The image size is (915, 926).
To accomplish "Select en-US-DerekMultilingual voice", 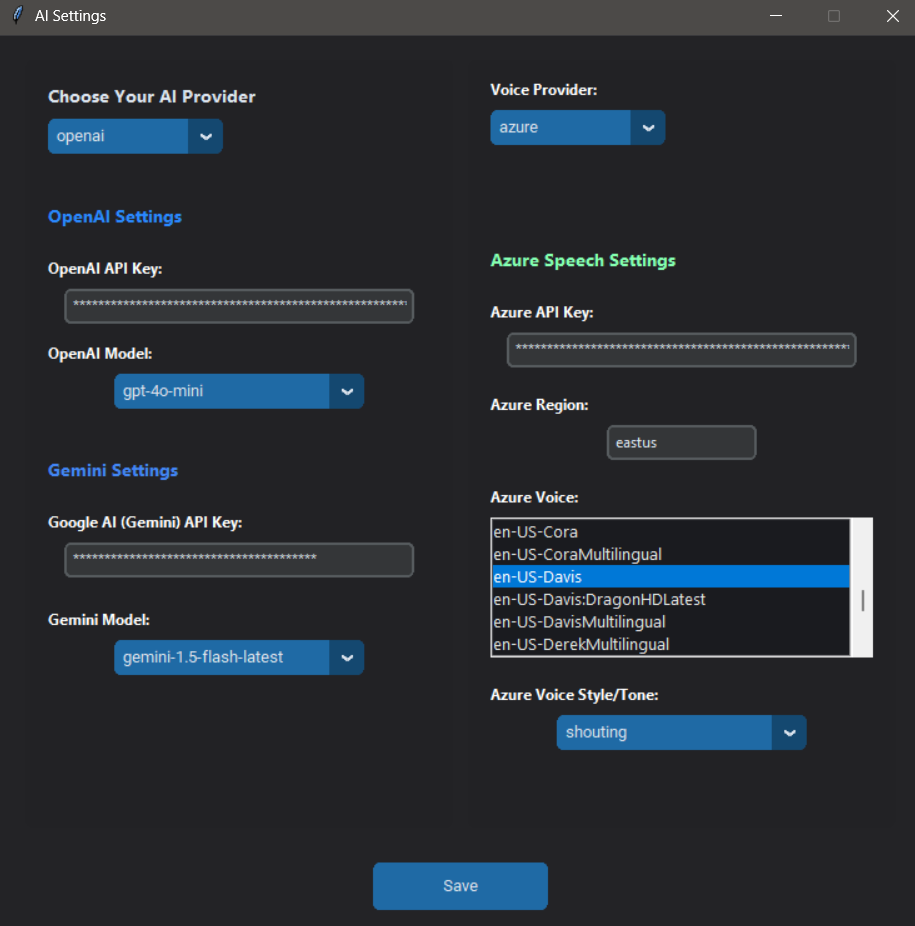I will [x=670, y=644].
